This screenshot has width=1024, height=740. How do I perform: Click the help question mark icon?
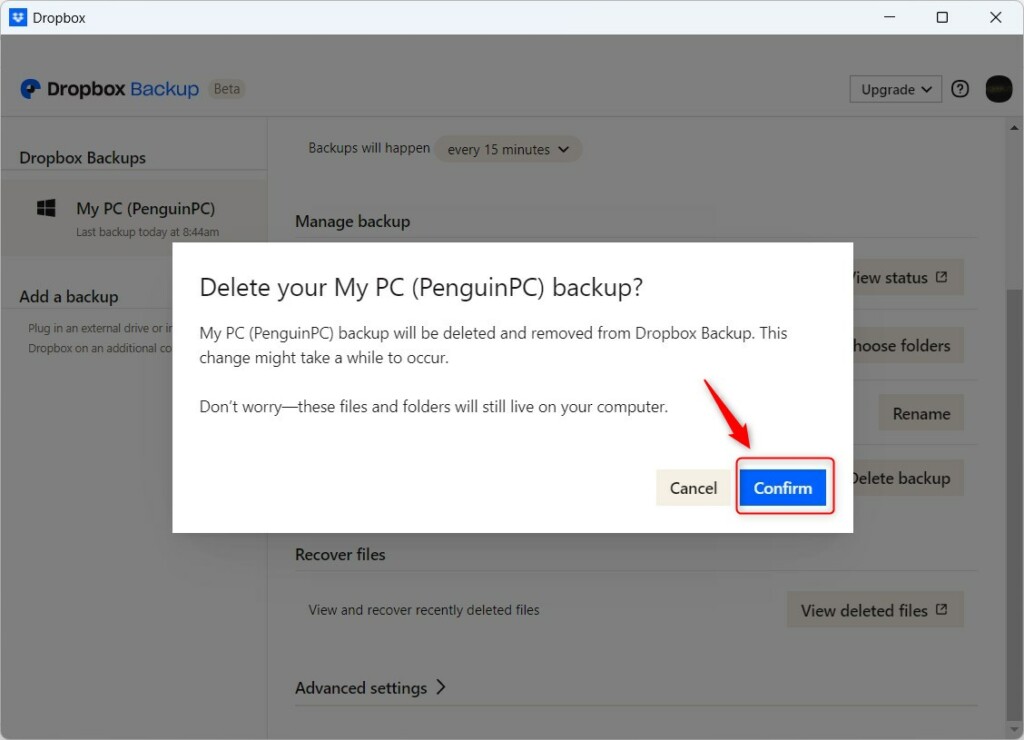[x=960, y=89]
